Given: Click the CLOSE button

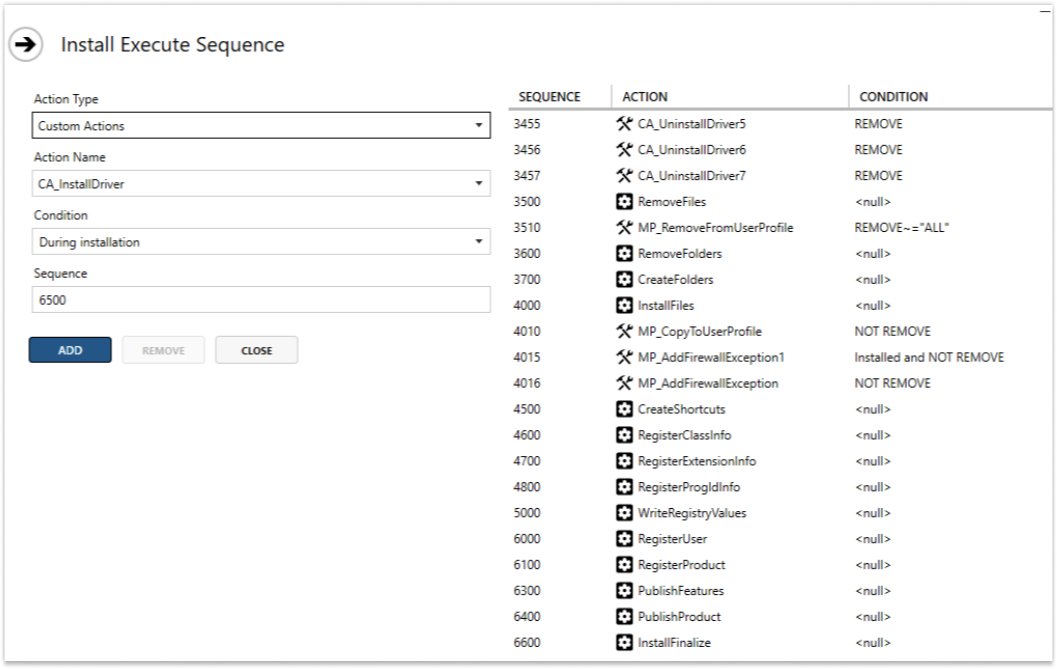Looking at the screenshot, I should [257, 350].
